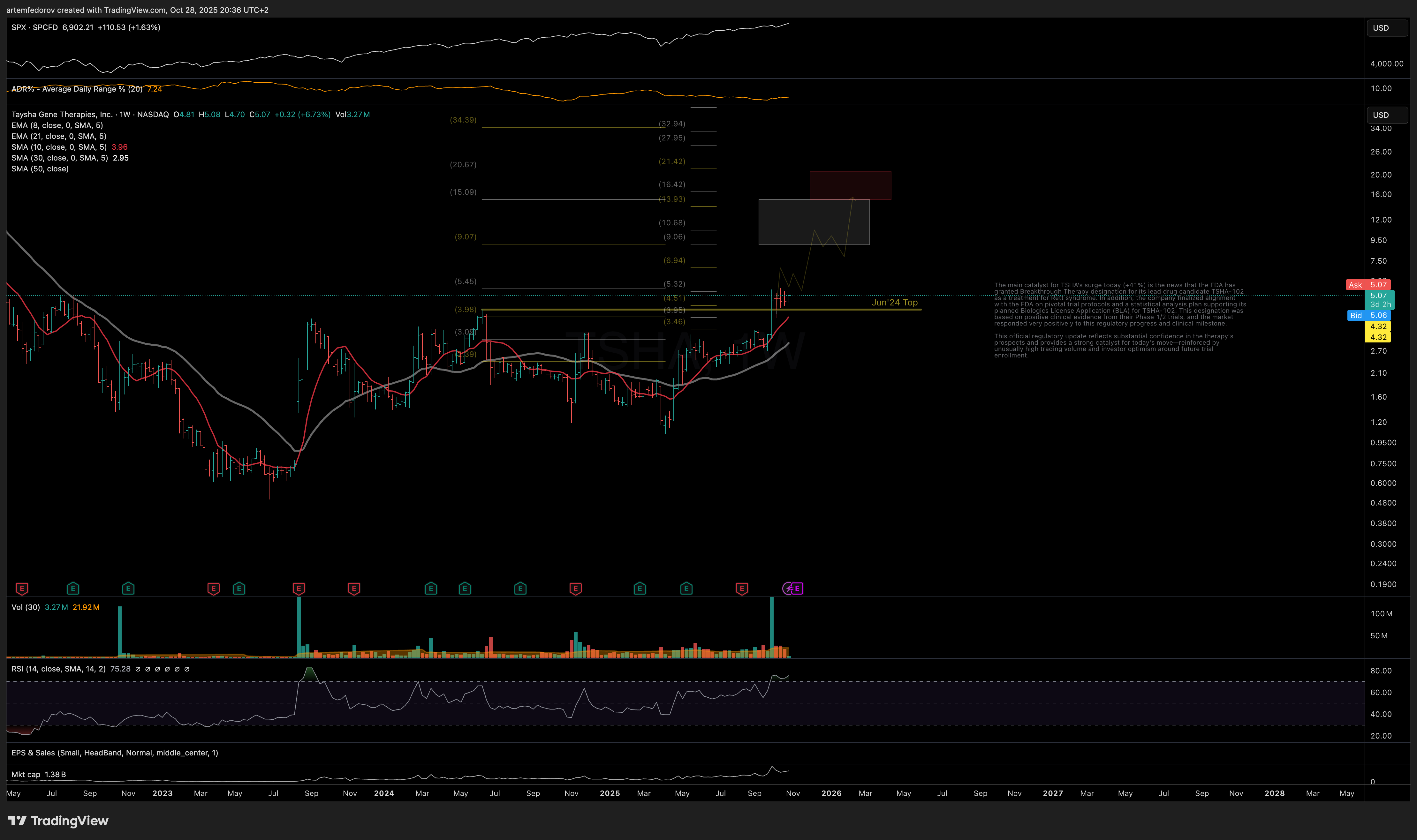Screen dimensions: 1417x840
Task: Select the dark red rectangle drawing
Action: 850,186
